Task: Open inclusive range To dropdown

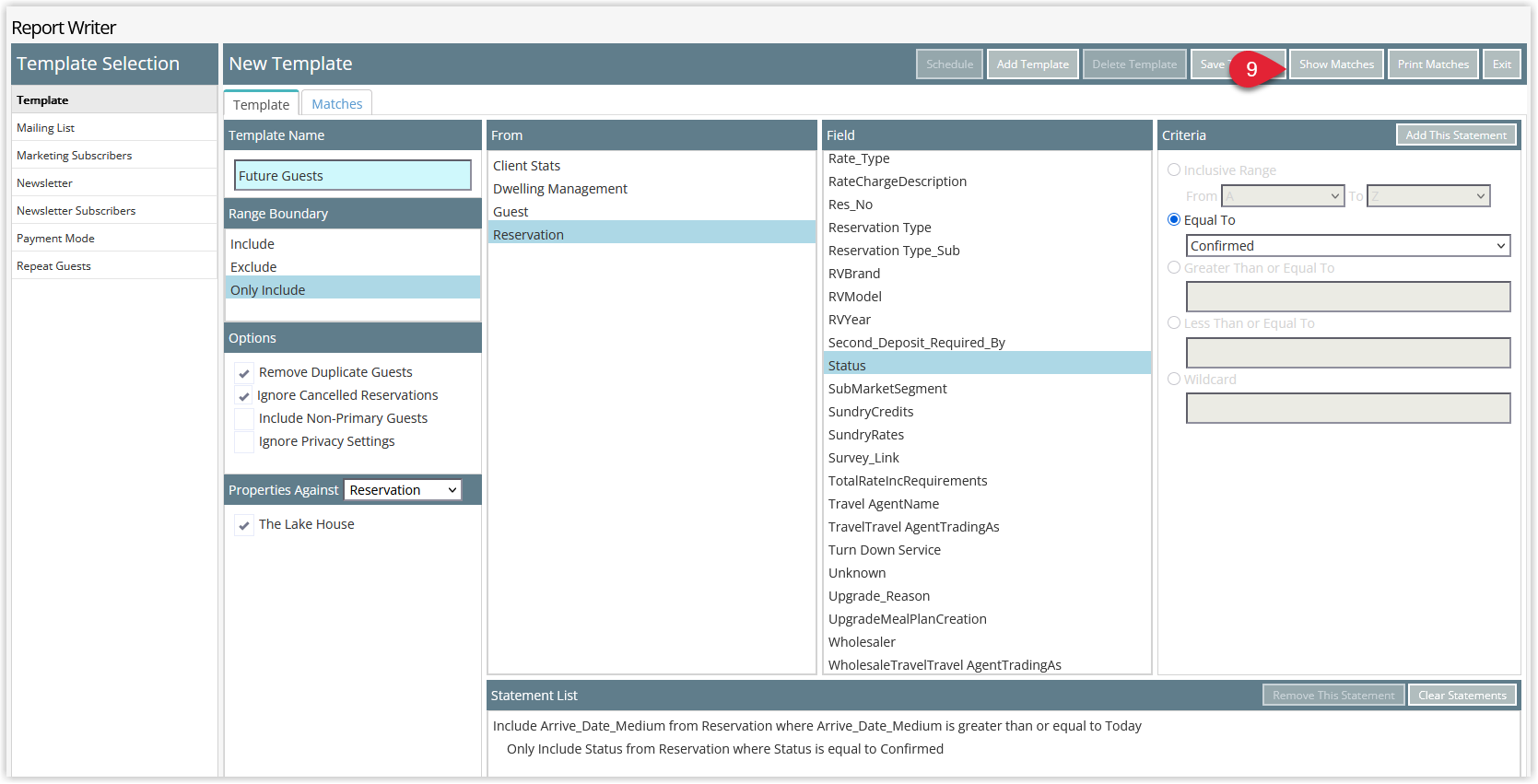Action: (1428, 196)
